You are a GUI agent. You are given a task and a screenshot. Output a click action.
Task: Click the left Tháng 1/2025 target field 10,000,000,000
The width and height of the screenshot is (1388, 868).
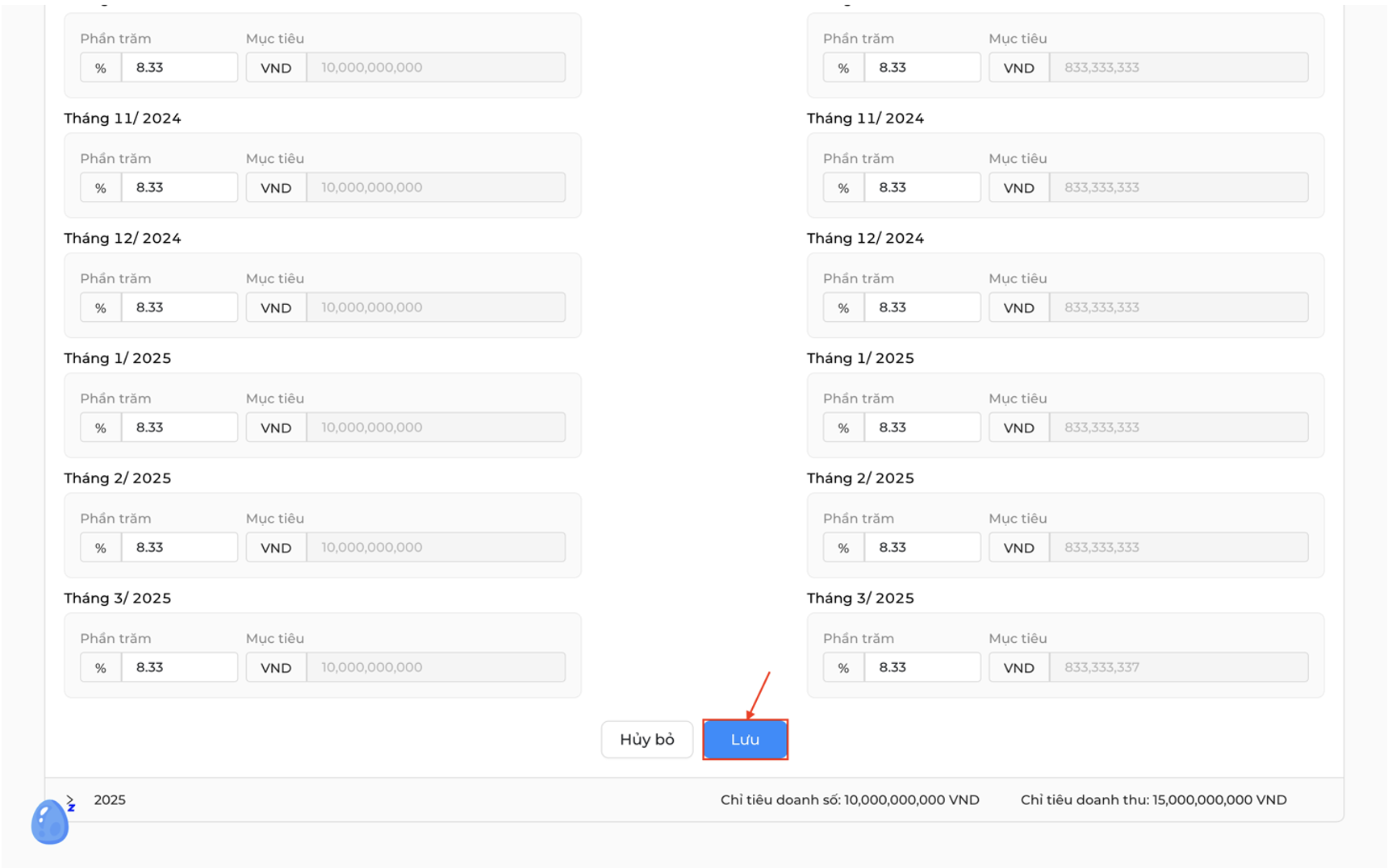click(436, 427)
